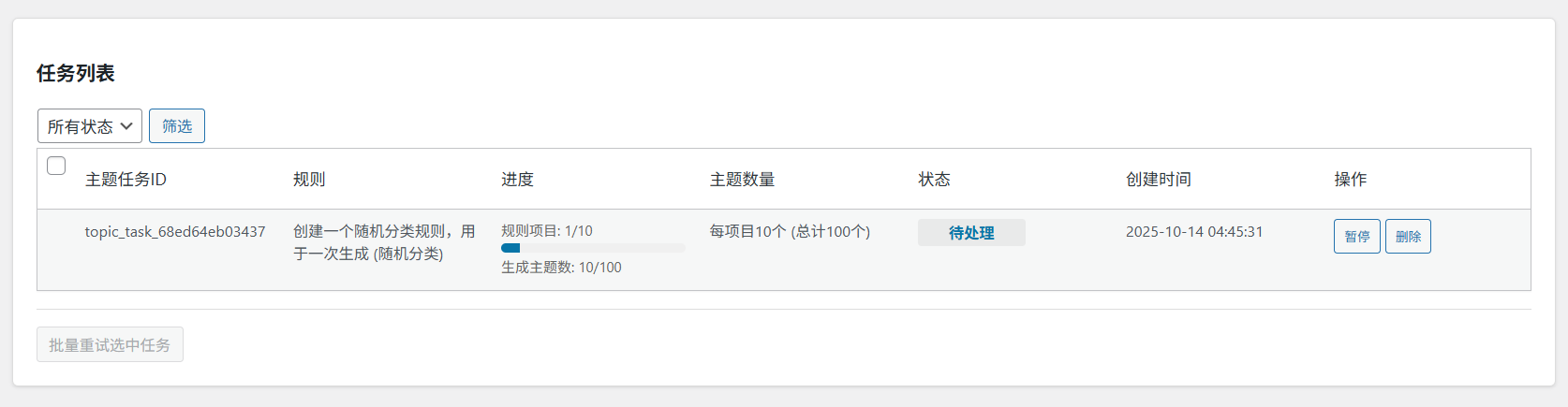Click the 进度 column header

(517, 180)
